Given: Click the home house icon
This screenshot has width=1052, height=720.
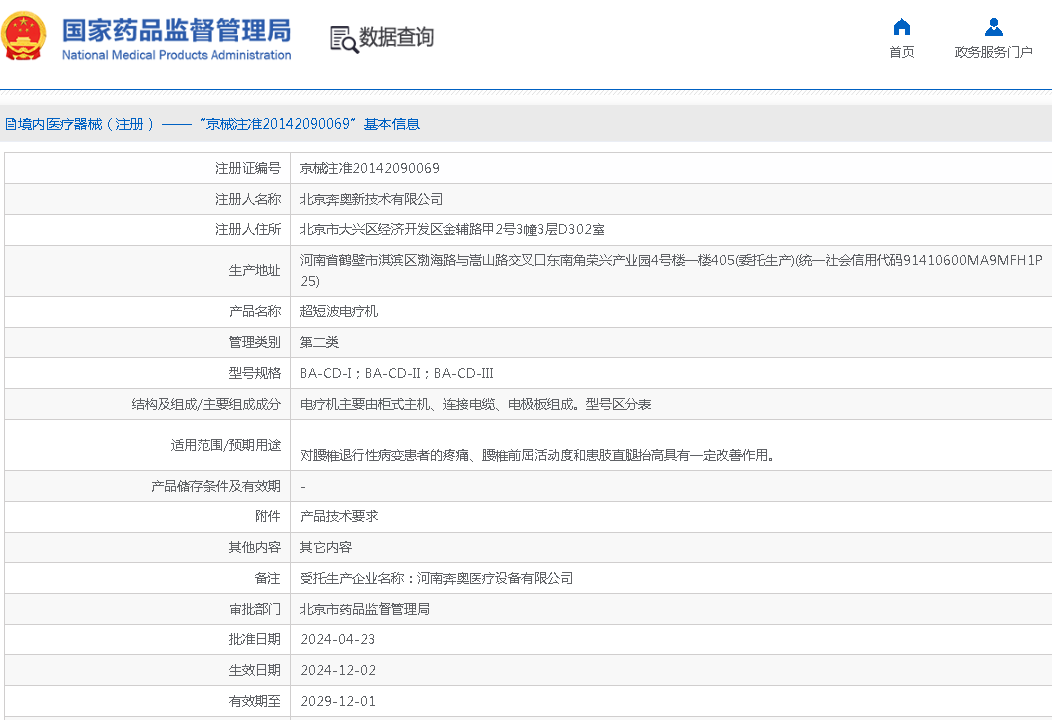Looking at the screenshot, I should 901,27.
